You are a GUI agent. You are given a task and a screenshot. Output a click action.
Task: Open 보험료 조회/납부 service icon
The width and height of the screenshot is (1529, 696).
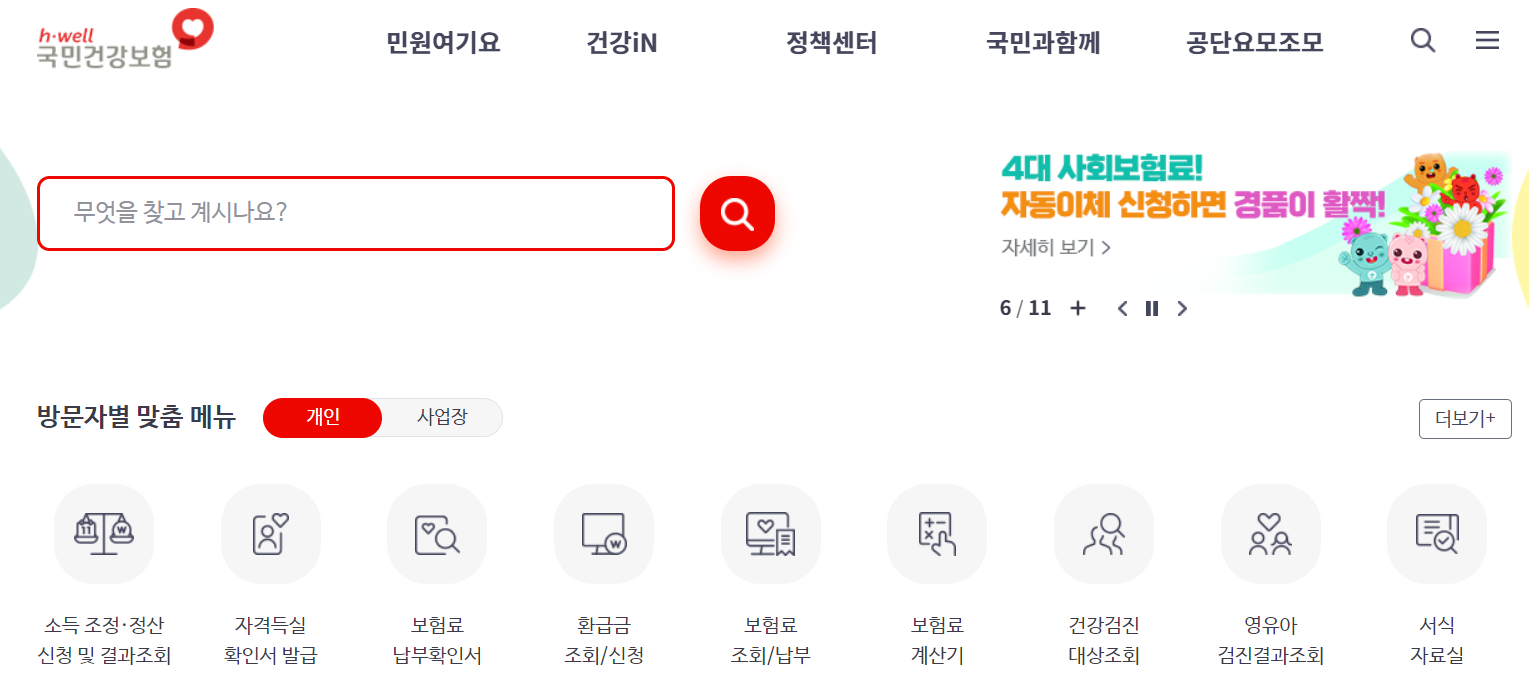pyautogui.click(x=770, y=533)
